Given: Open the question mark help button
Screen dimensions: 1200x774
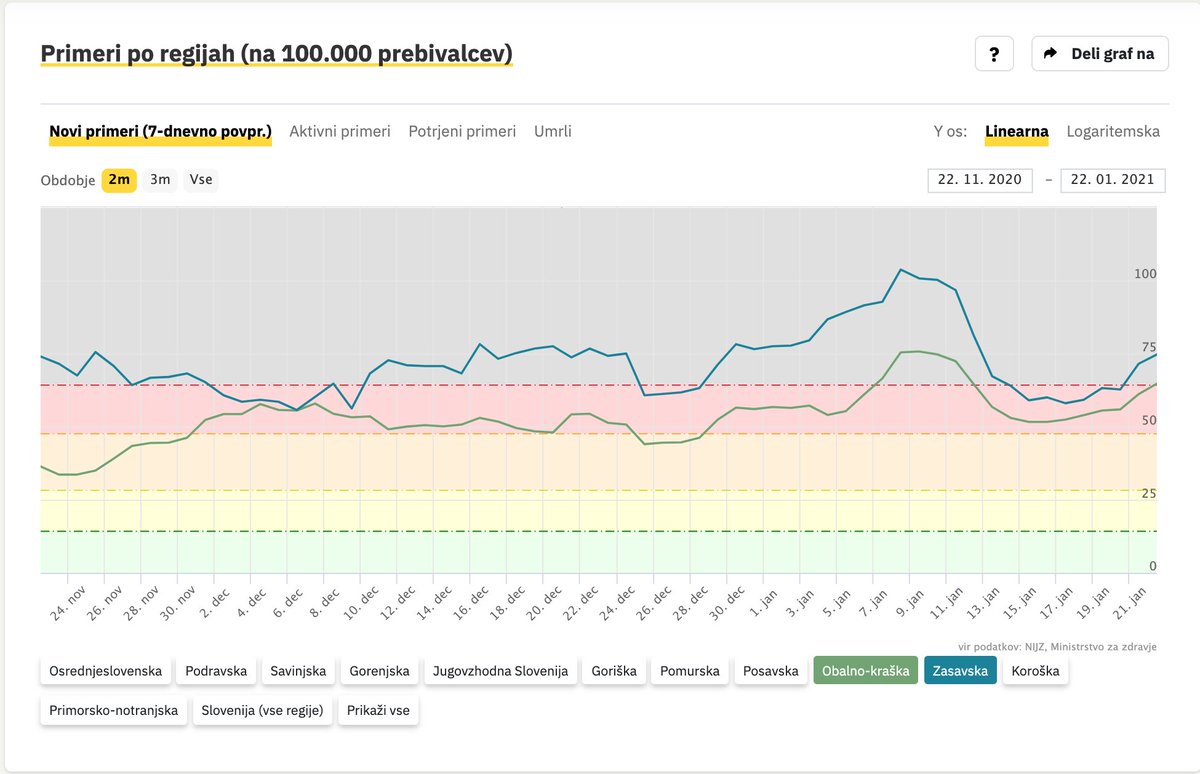Looking at the screenshot, I should point(994,54).
